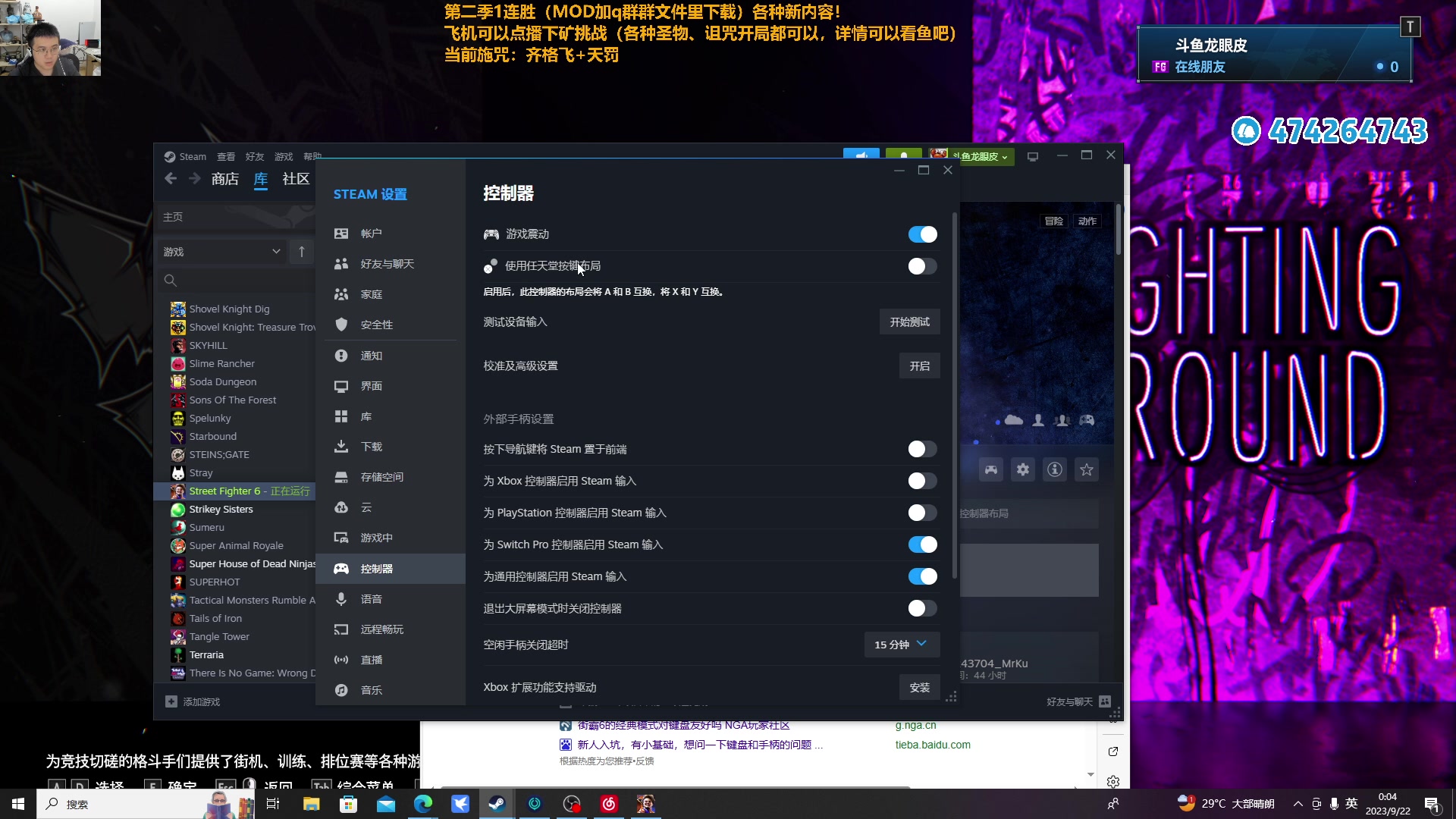Toggle 通用控制器 Steam 输入 switch

click(923, 576)
